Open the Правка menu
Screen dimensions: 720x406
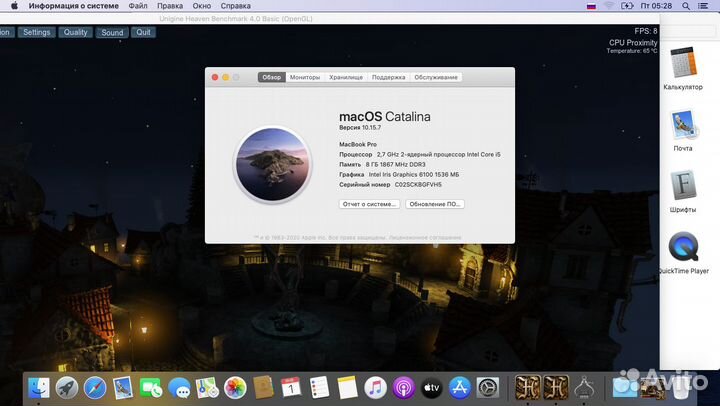tap(170, 6)
